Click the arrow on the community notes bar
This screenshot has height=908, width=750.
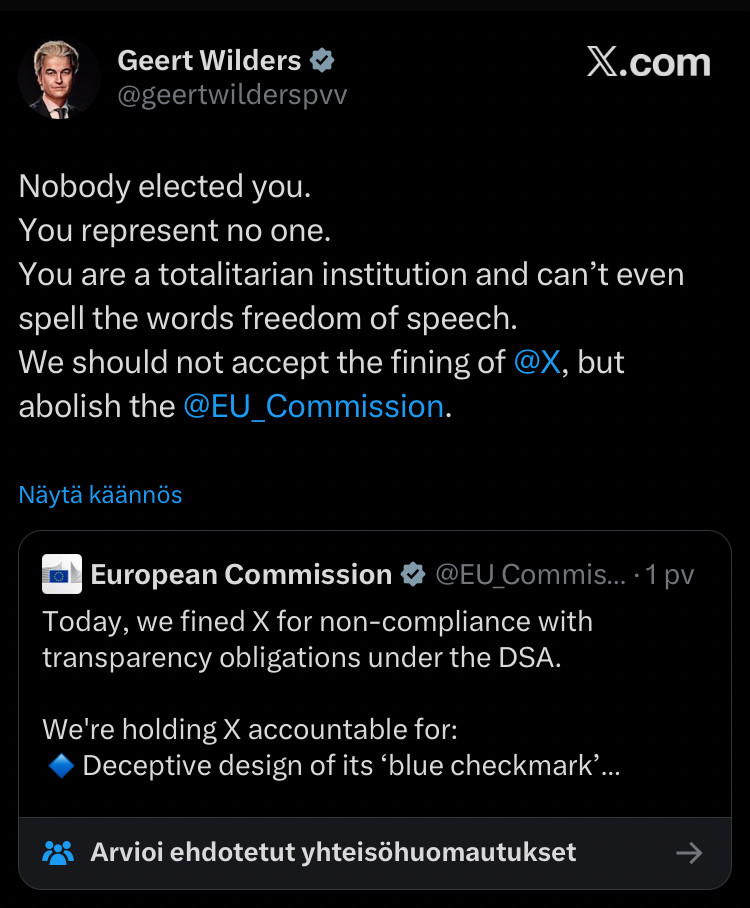[x=689, y=852]
